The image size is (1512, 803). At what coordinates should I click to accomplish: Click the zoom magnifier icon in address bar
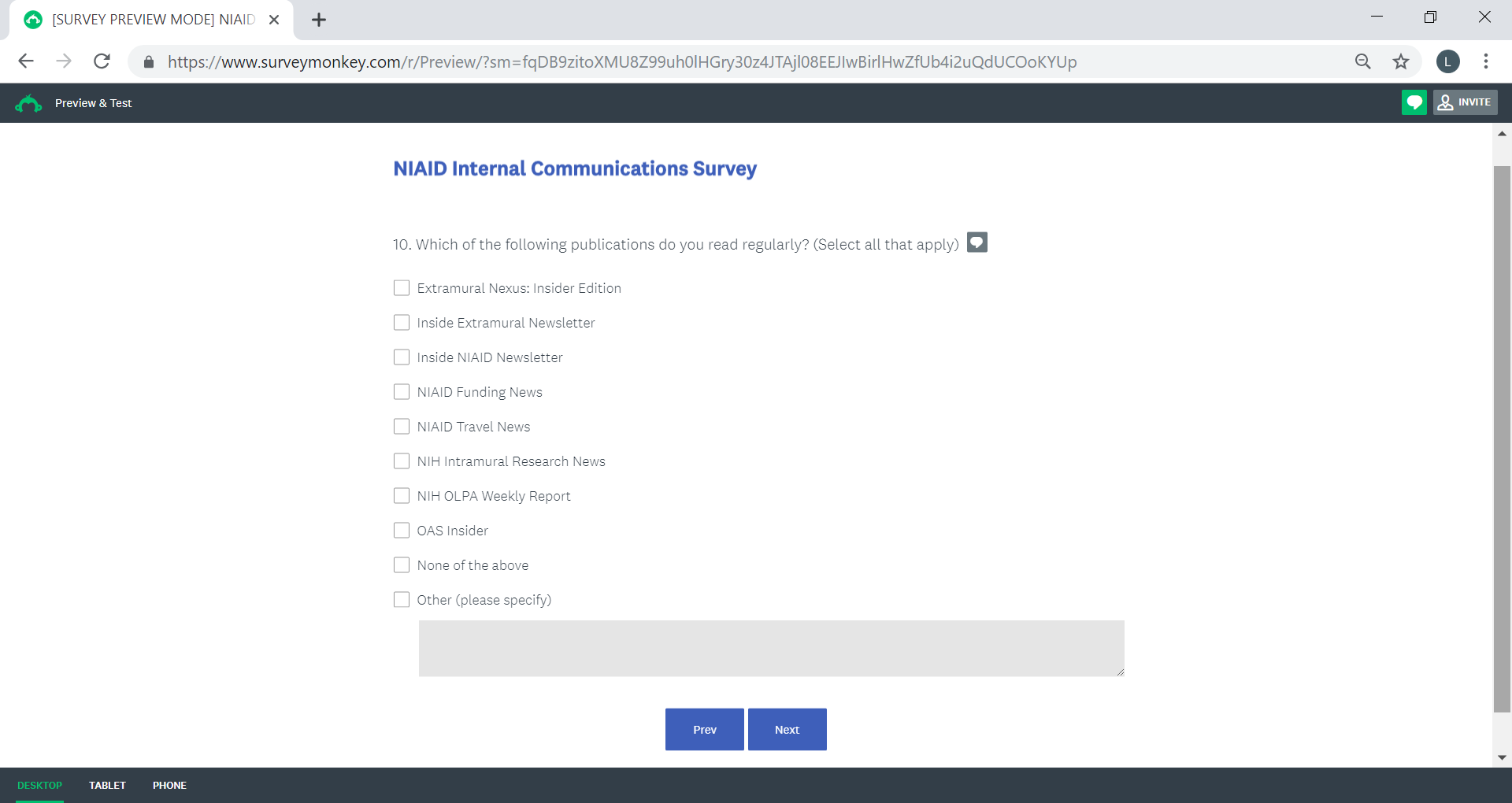1362,61
